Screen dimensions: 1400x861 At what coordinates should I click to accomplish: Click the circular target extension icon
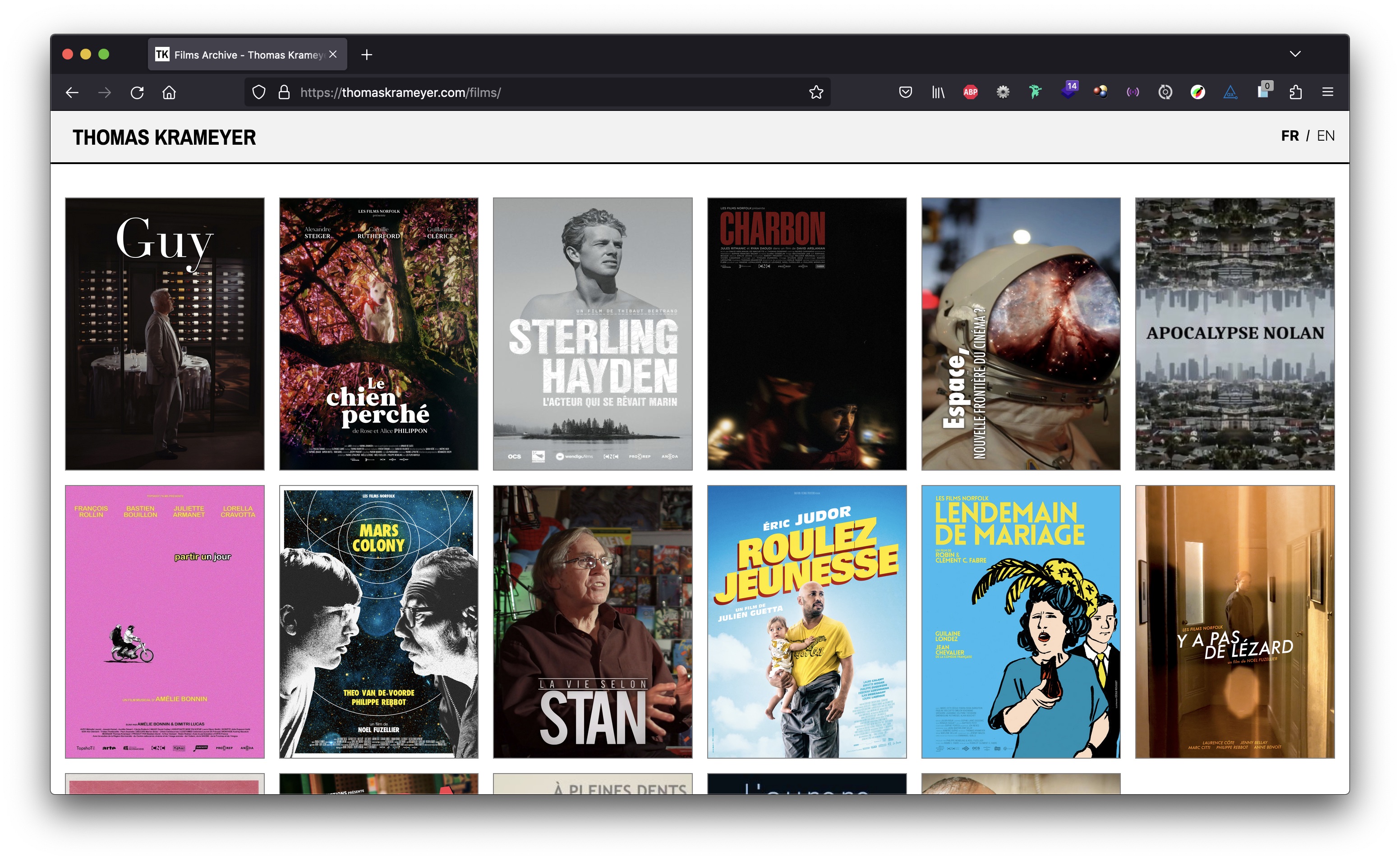[x=1165, y=92]
